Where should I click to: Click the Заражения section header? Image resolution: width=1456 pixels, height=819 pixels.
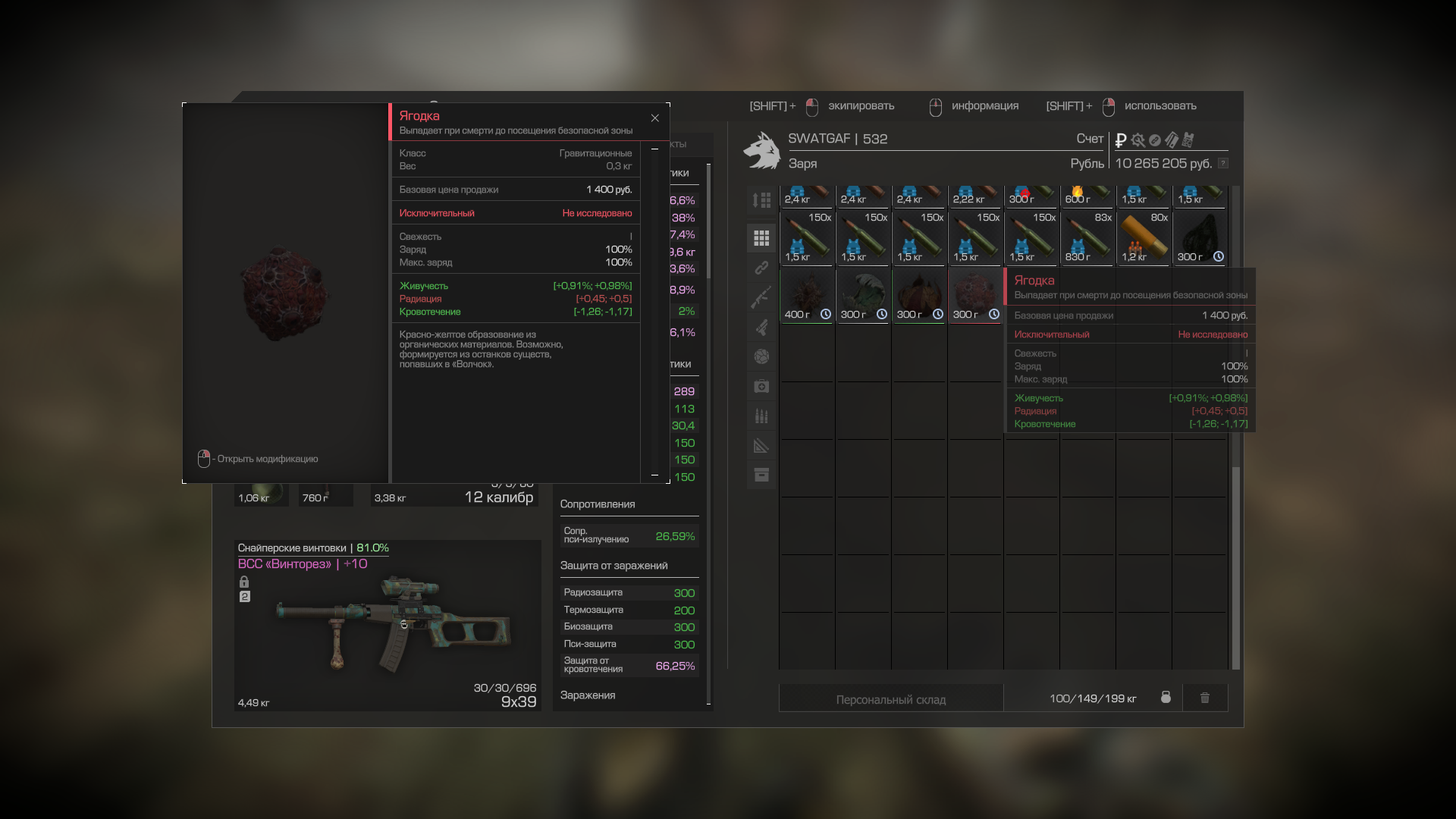click(x=588, y=695)
